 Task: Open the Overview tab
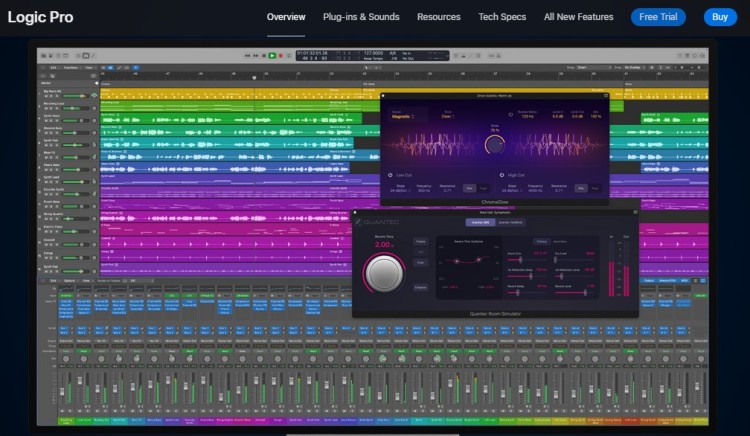pos(286,17)
